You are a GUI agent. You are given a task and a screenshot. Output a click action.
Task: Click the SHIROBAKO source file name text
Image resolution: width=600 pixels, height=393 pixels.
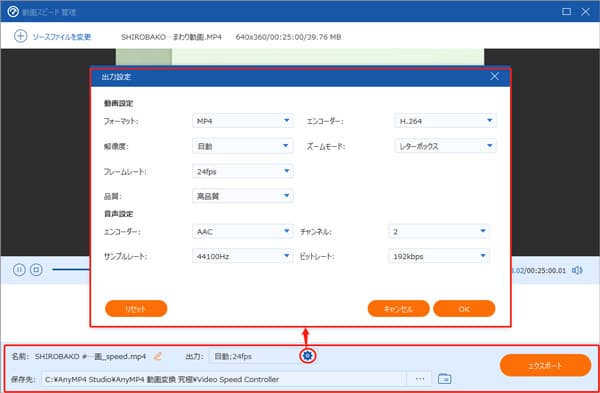pos(171,37)
